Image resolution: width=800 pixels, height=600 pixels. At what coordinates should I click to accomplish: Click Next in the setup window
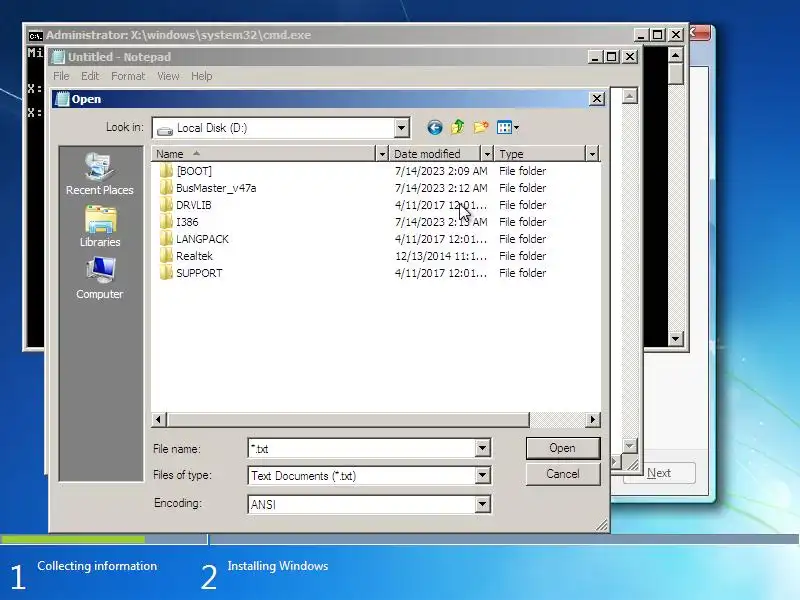659,473
